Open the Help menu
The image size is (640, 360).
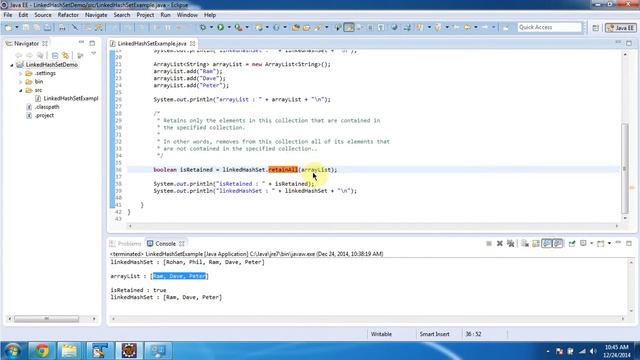click(210, 15)
